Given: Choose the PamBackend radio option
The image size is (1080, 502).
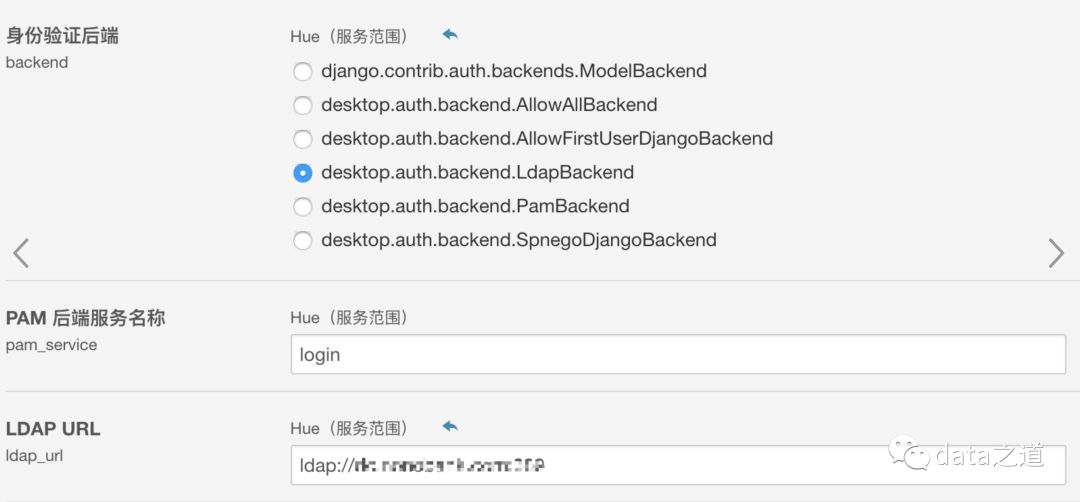Looking at the screenshot, I should click(x=302, y=207).
